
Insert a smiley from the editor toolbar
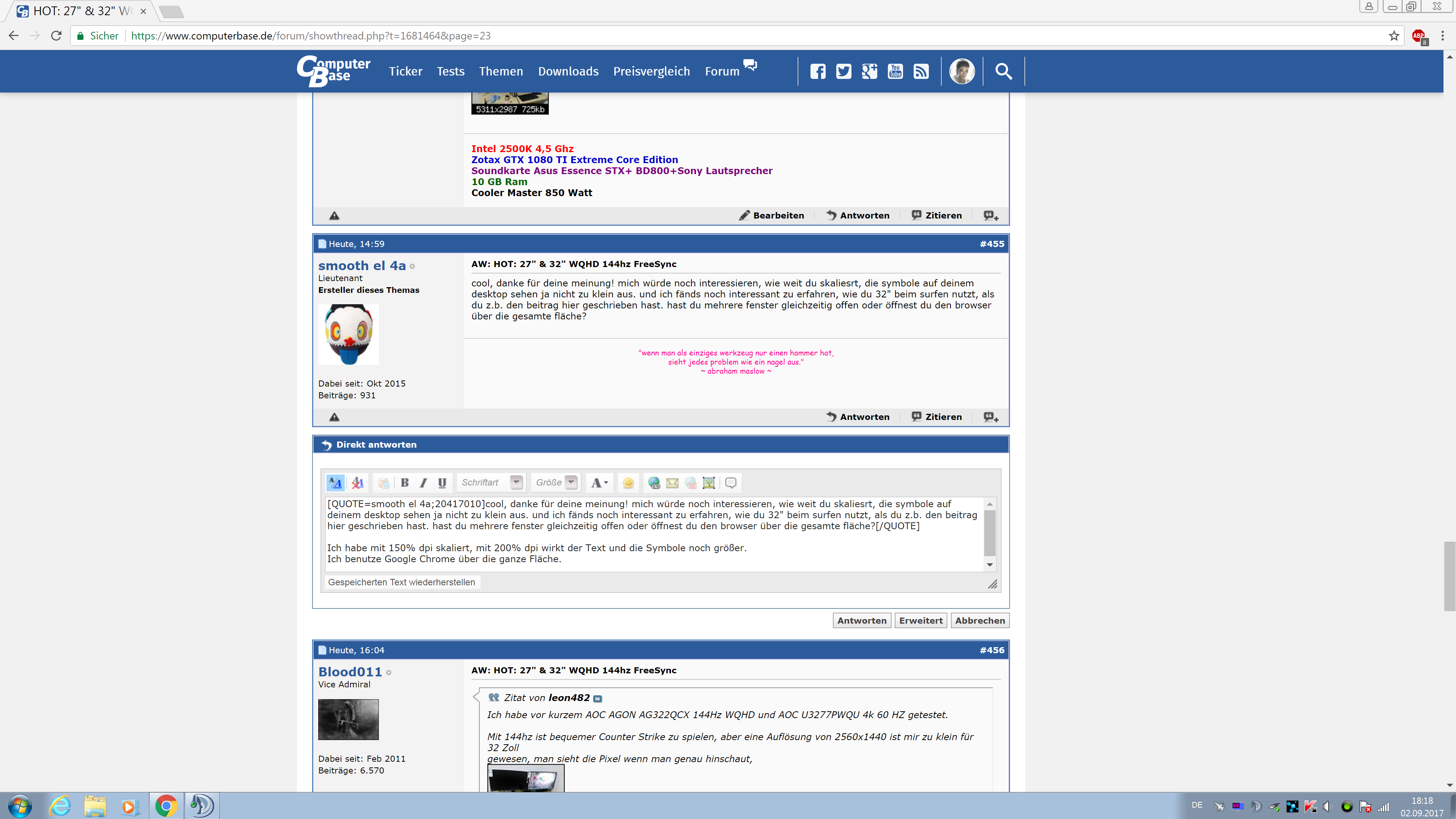coord(628,483)
